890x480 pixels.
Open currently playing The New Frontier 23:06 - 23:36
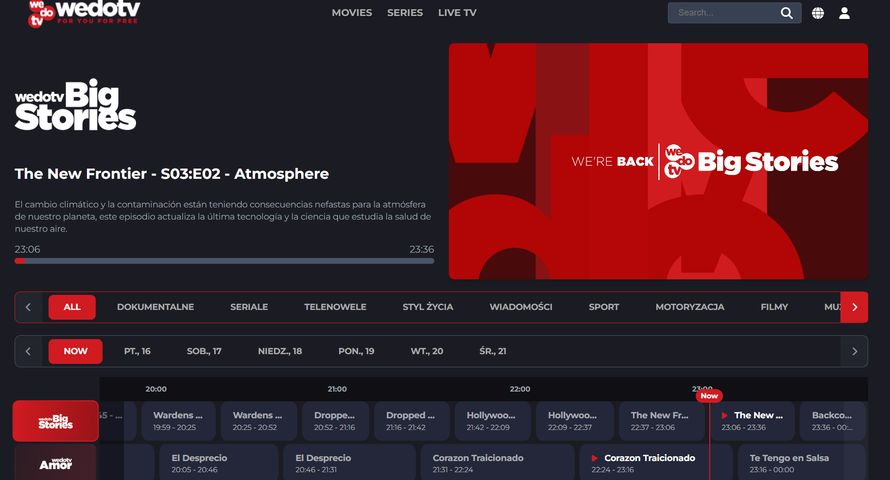coord(752,421)
